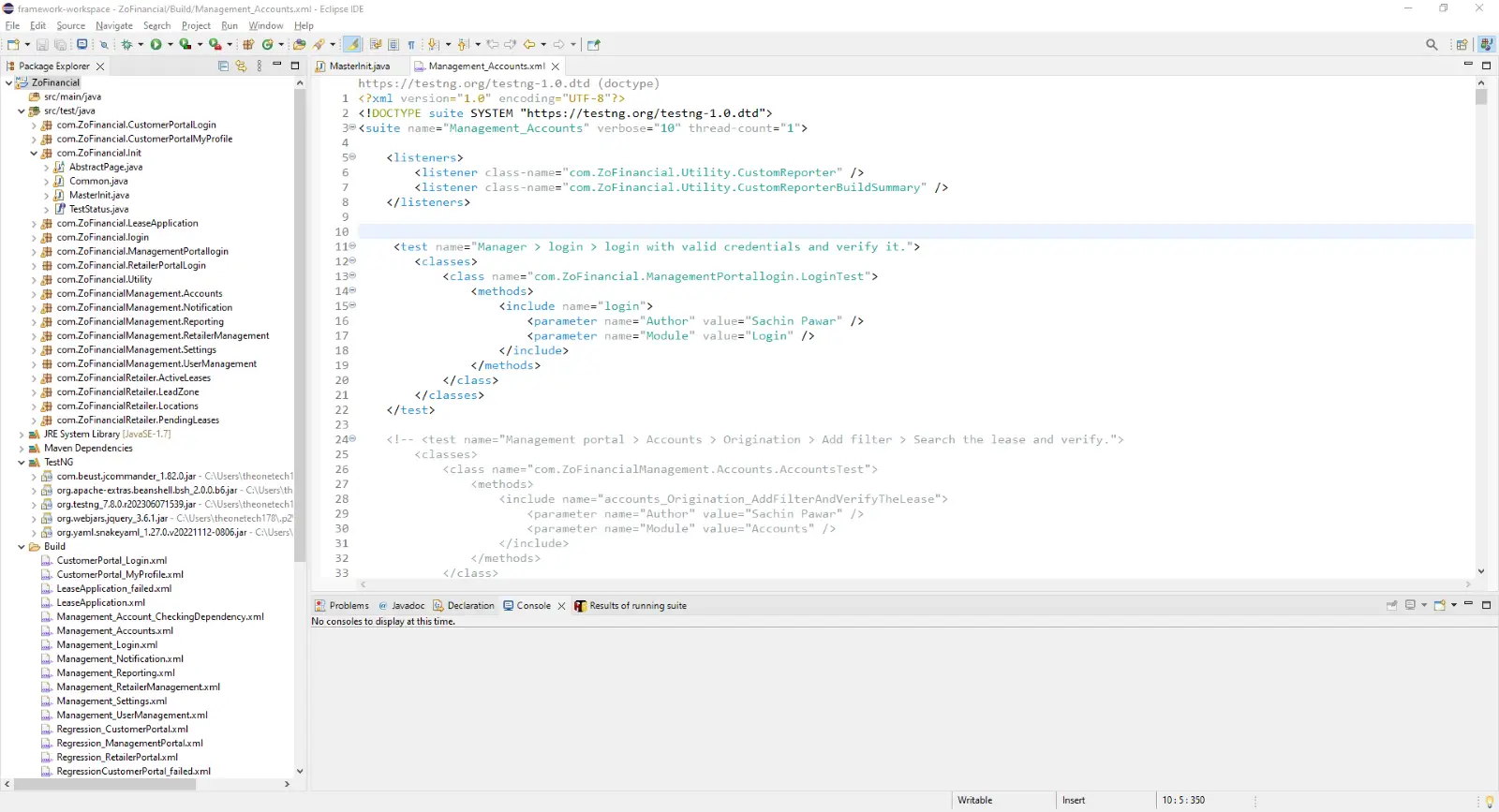Screen dimensions: 1499x812
Task: Select Regression_RetailerPortal.xml file
Action: point(116,757)
